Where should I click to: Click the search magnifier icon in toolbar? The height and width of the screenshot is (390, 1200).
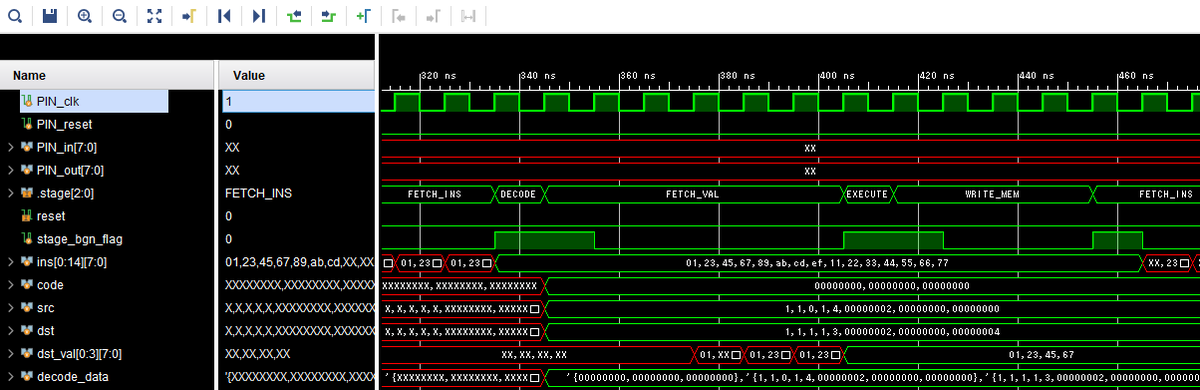click(x=15, y=16)
